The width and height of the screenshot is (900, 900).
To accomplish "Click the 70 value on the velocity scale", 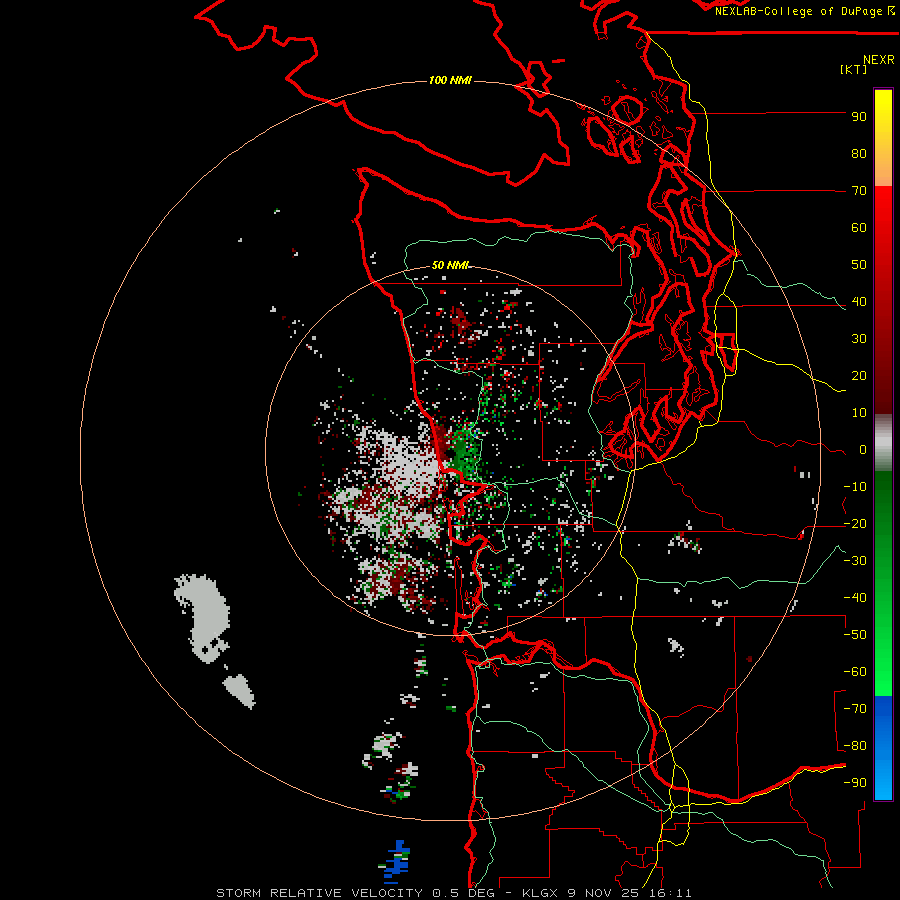I will [x=859, y=191].
